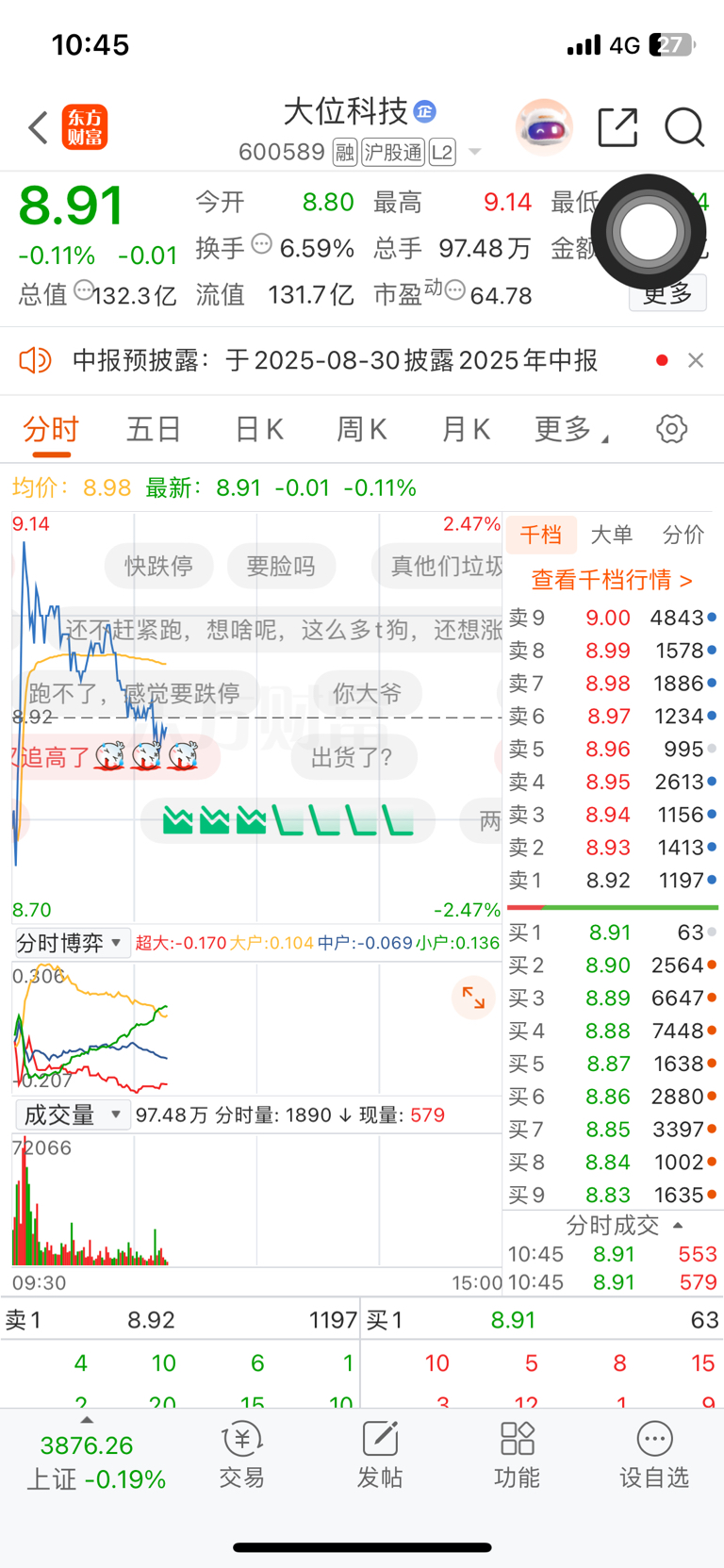This screenshot has width=724, height=1568.
Task: Tap the 融 margin tag
Action: point(345,152)
